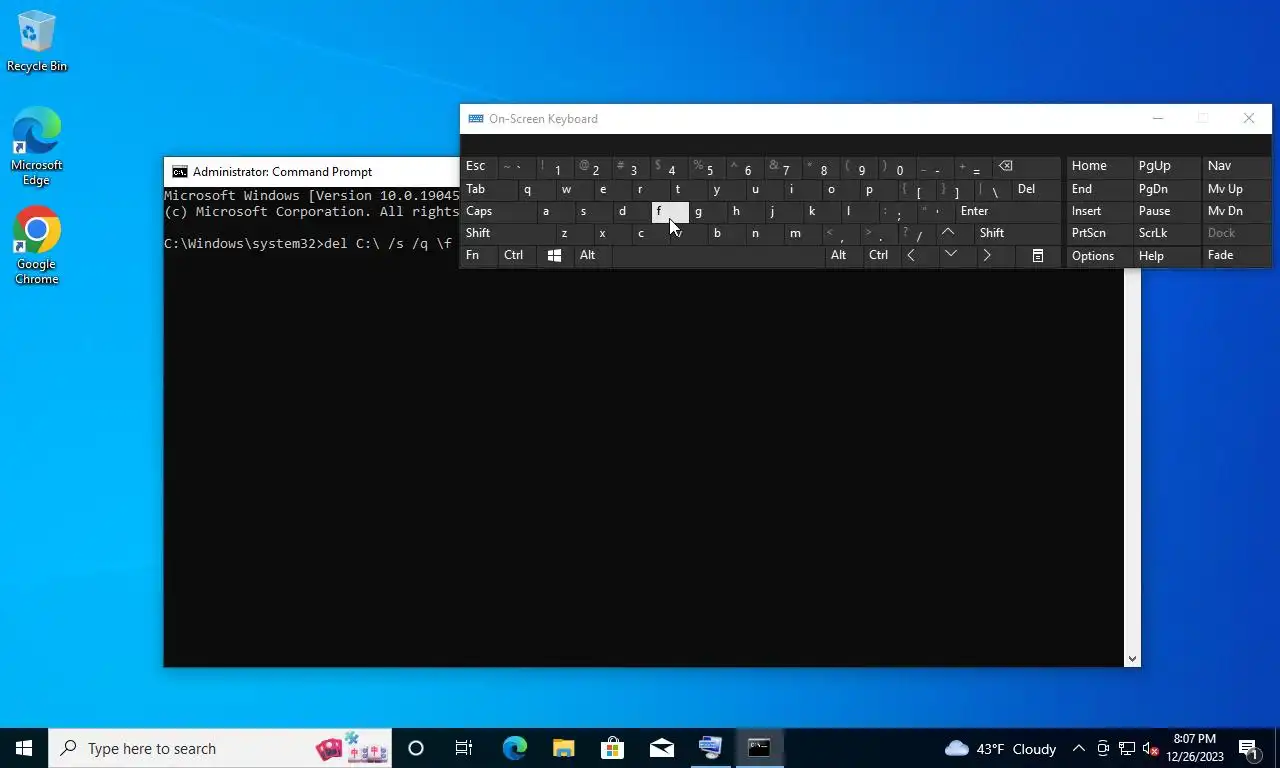The height and width of the screenshot is (768, 1280).
Task: Click the context menu key on On-Screen Keyboard
Action: click(1037, 256)
